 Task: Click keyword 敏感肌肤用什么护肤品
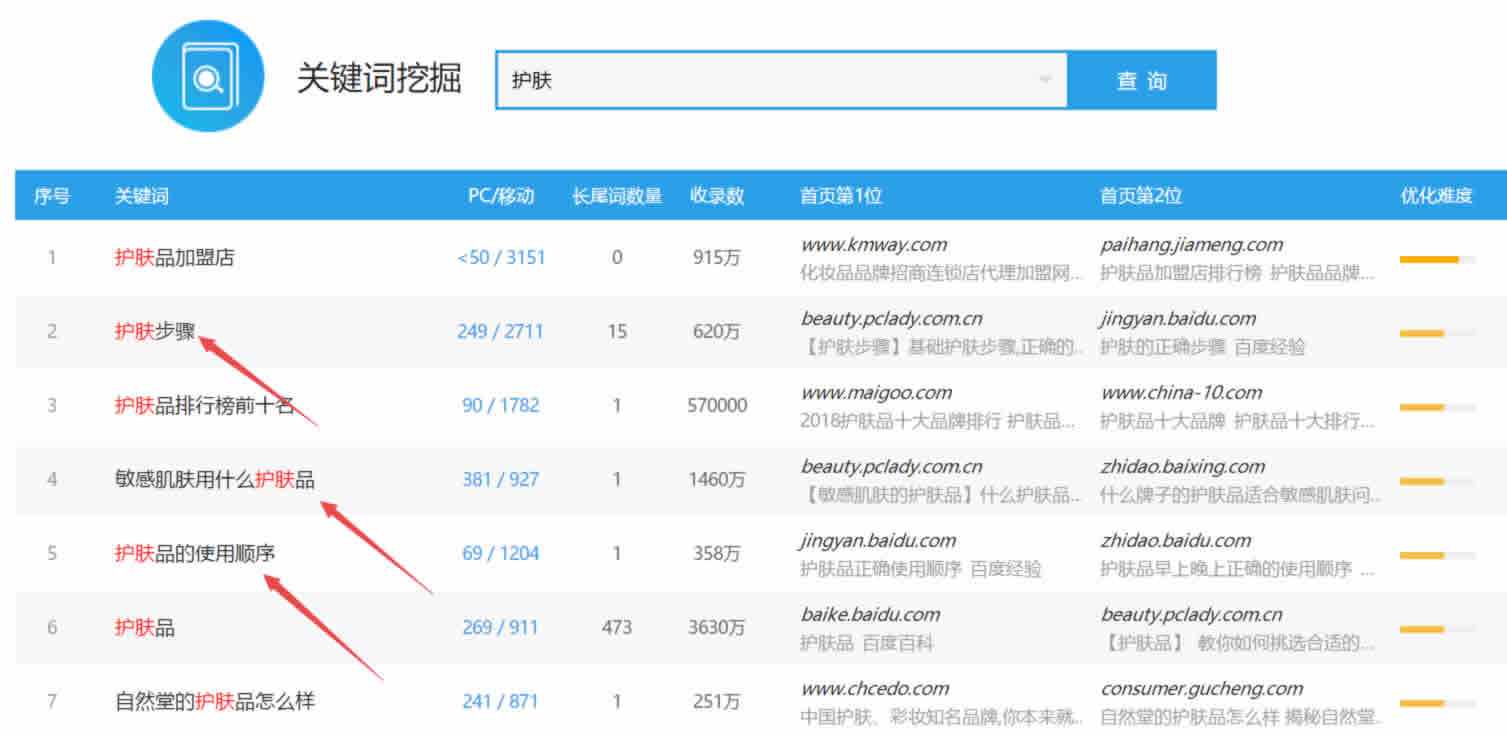coord(214,480)
